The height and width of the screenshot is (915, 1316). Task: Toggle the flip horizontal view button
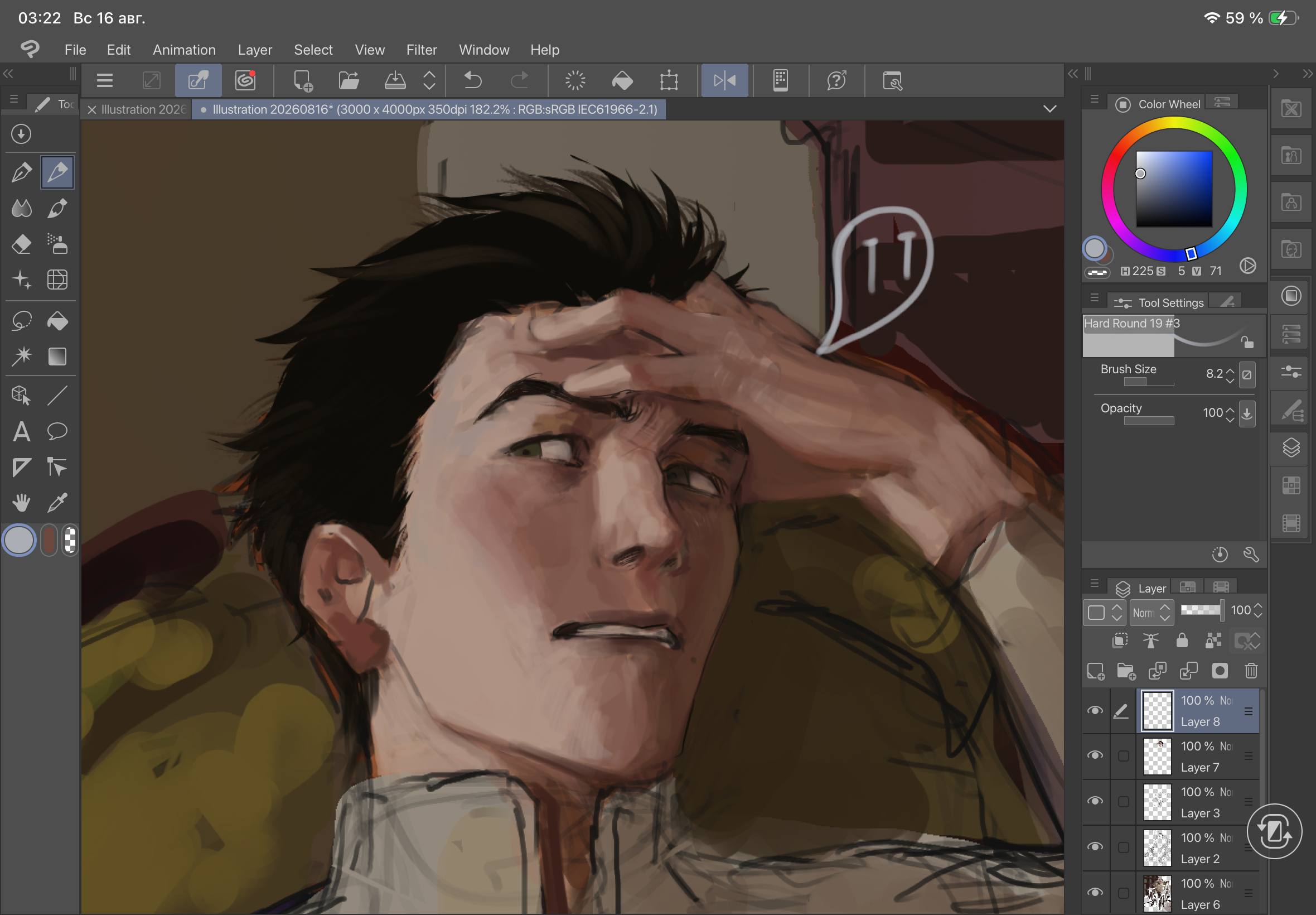coord(725,80)
